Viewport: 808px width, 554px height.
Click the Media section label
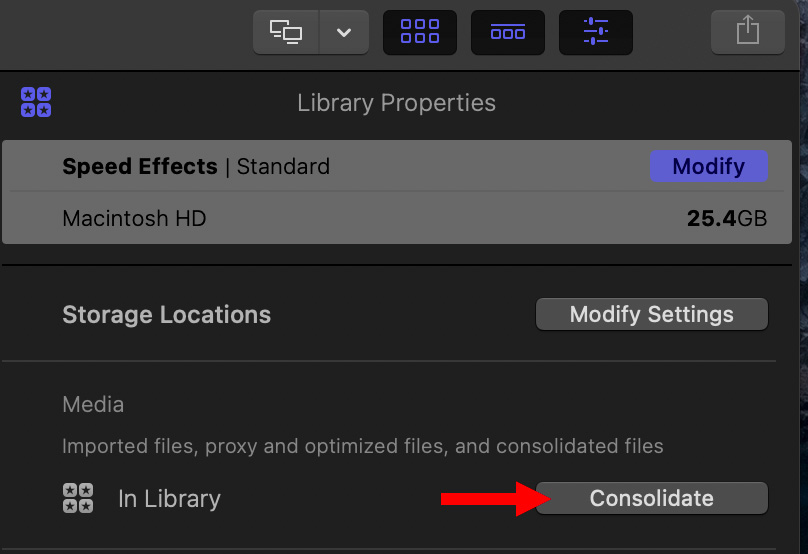pos(93,405)
